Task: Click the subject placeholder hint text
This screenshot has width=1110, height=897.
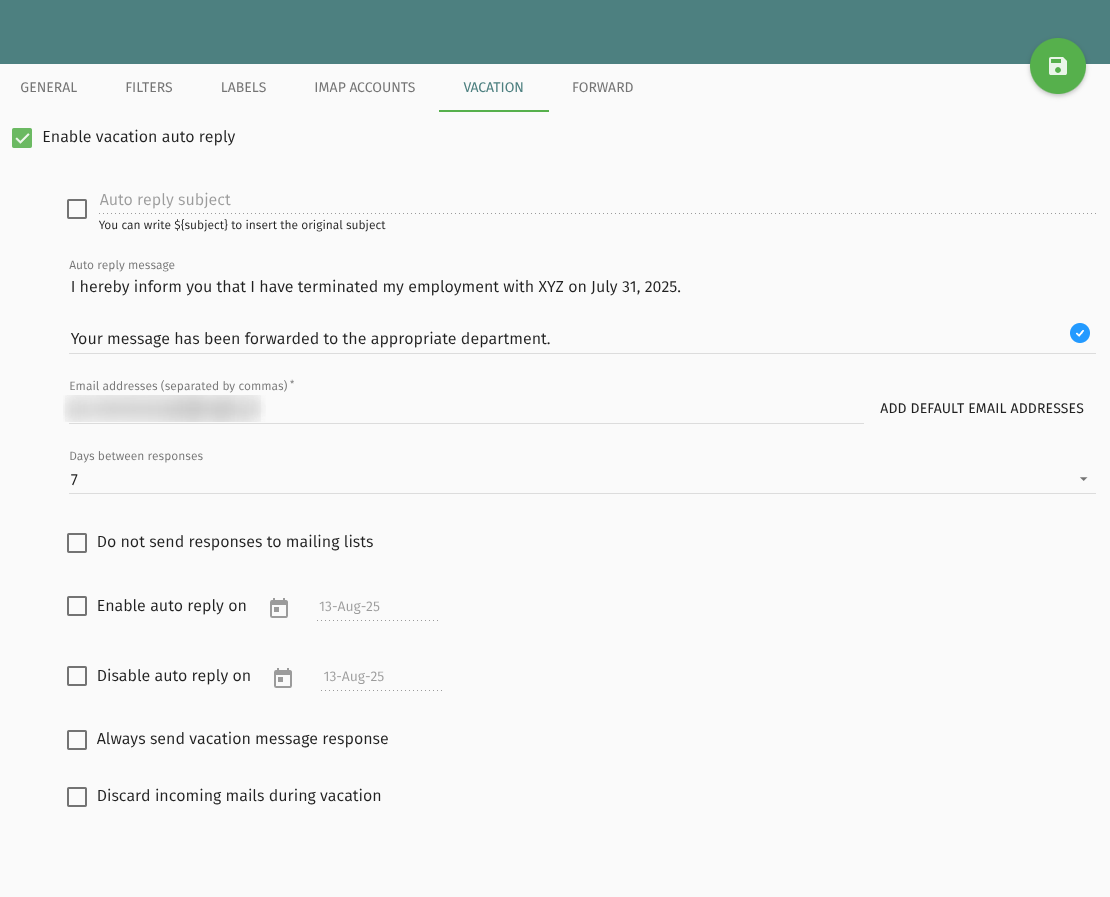Action: [x=242, y=225]
